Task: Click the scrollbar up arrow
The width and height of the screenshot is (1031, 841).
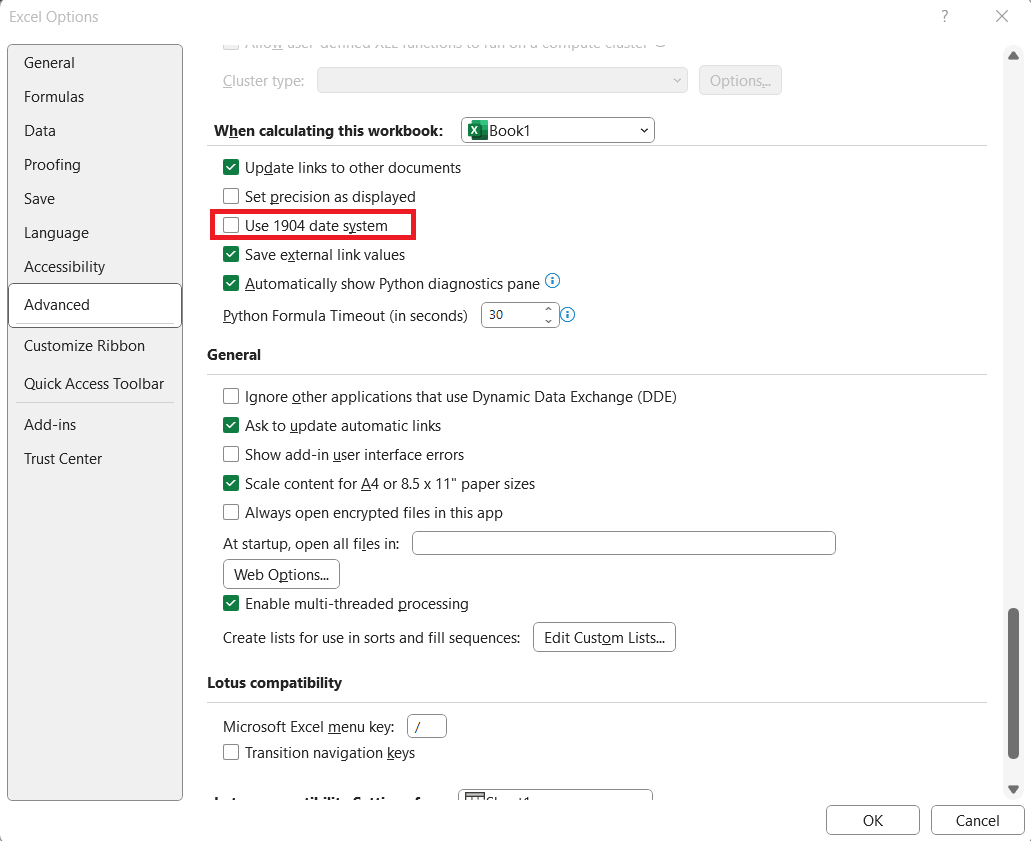Action: (1013, 56)
